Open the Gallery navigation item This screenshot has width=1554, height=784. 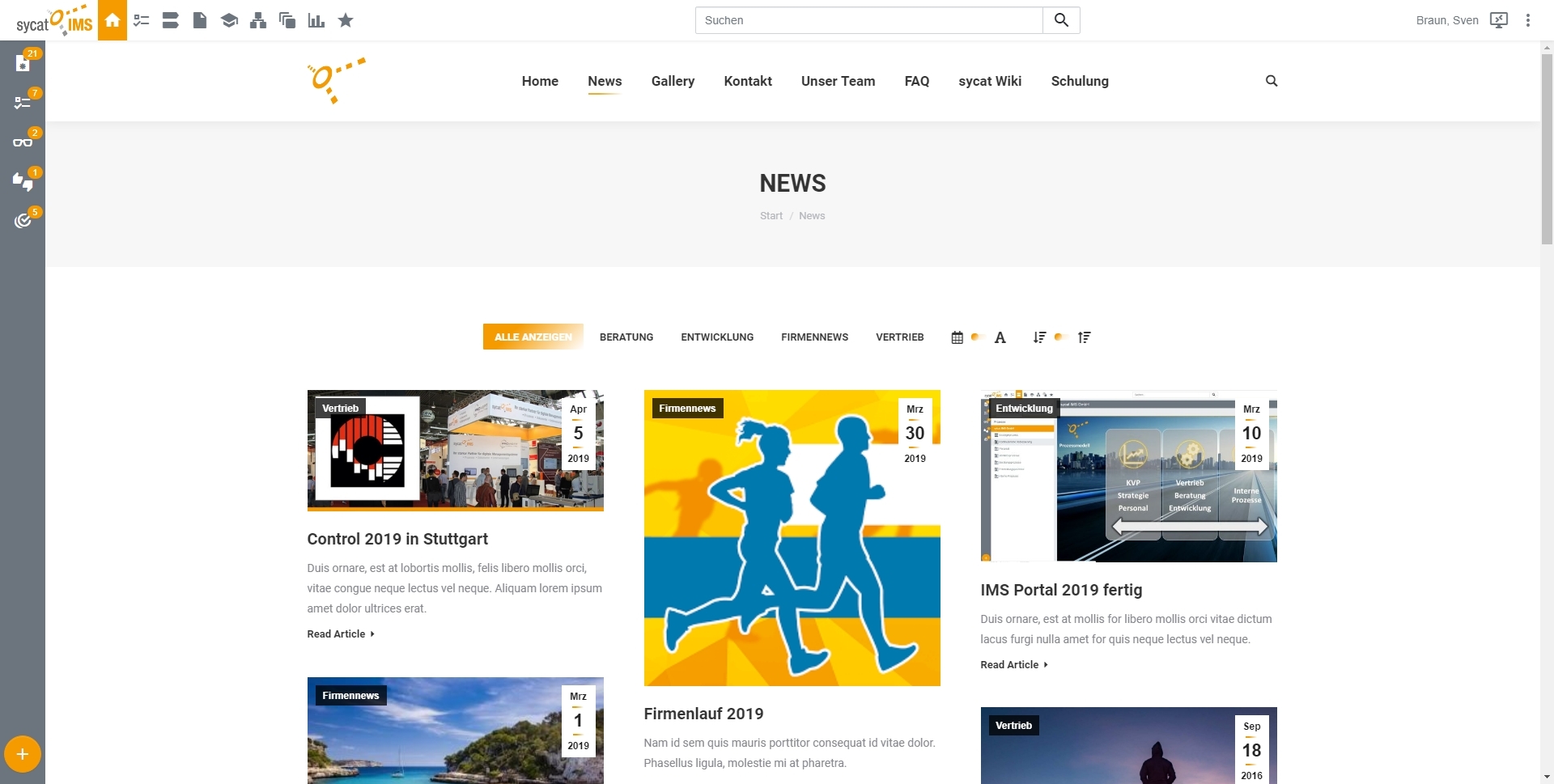pyautogui.click(x=673, y=81)
